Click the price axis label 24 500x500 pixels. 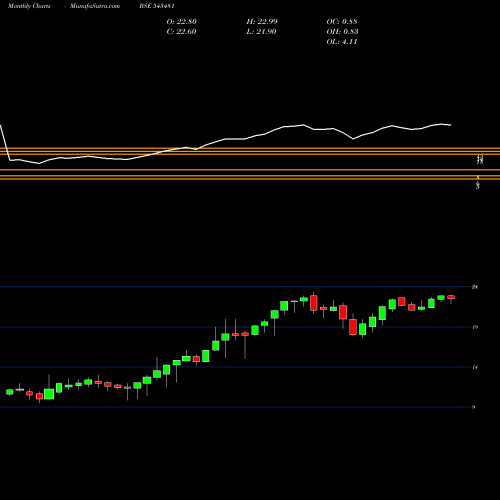475,287
